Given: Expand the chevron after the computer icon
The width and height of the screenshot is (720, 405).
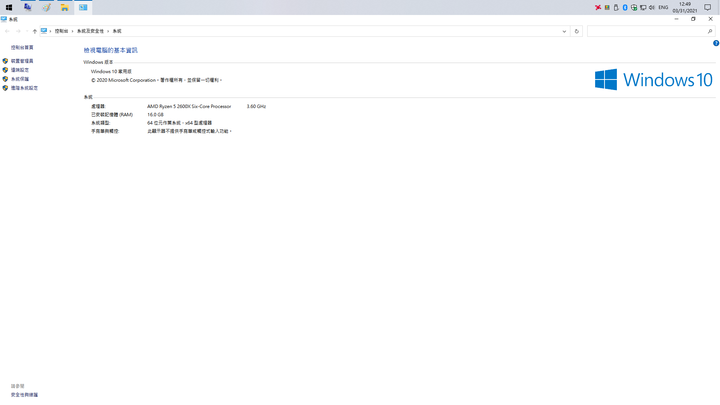Looking at the screenshot, I should click(x=51, y=31).
